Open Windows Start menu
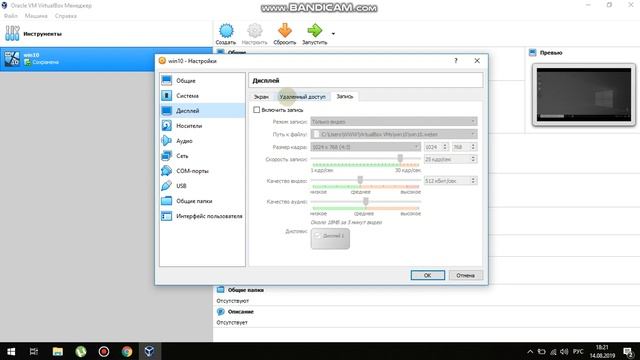 tap(11, 351)
